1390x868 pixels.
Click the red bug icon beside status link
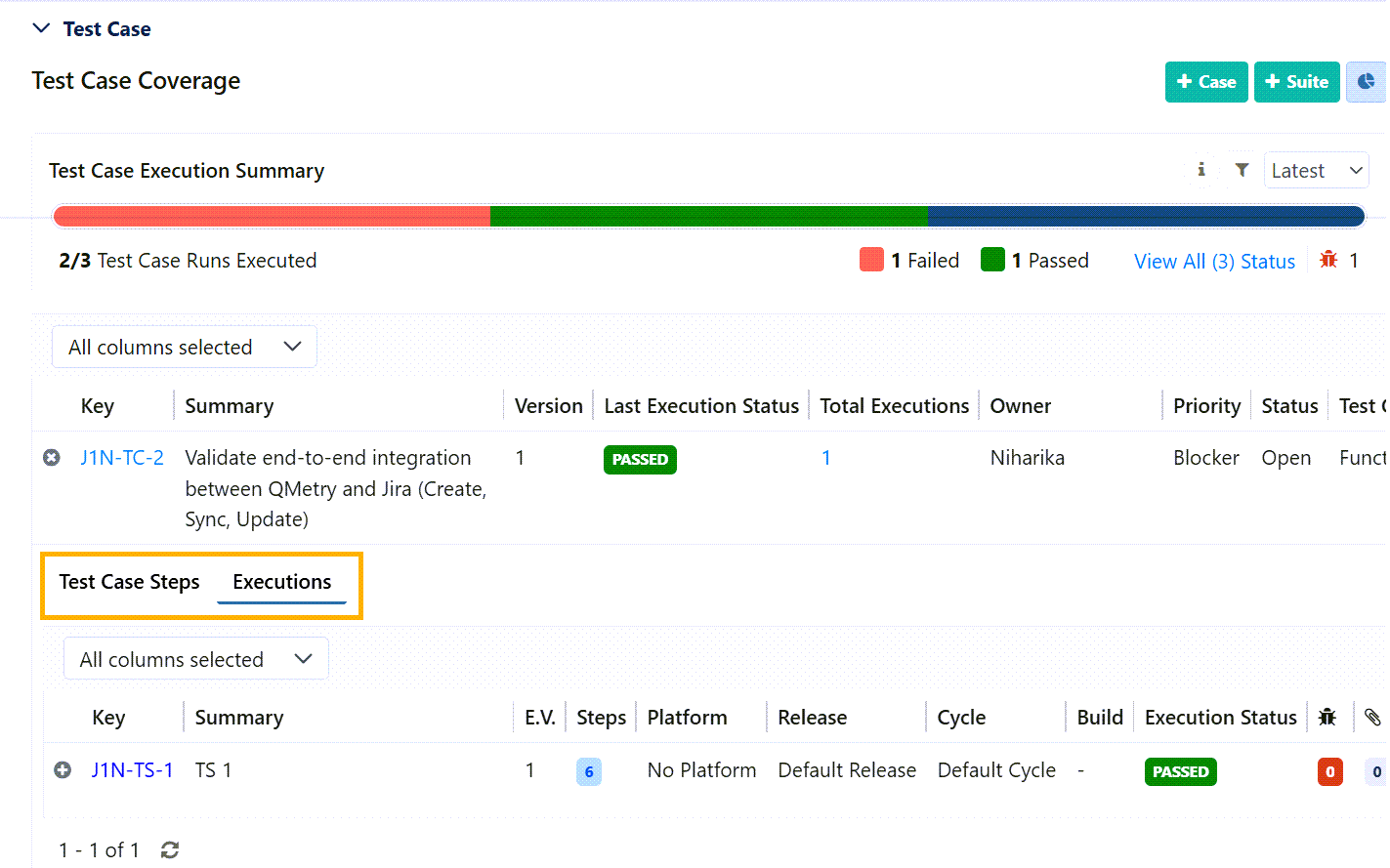tap(1328, 260)
